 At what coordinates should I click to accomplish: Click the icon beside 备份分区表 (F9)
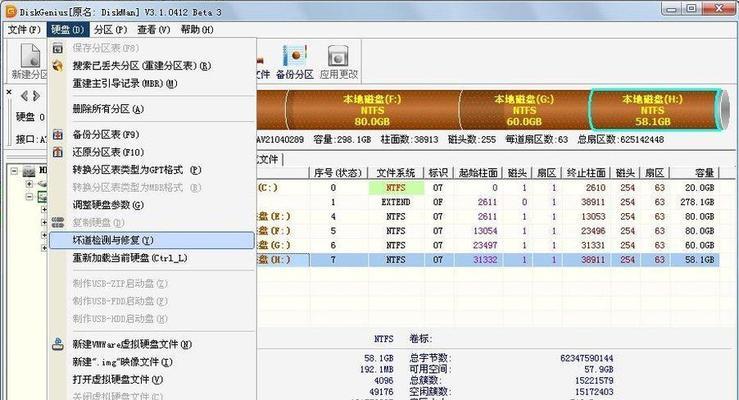57,135
